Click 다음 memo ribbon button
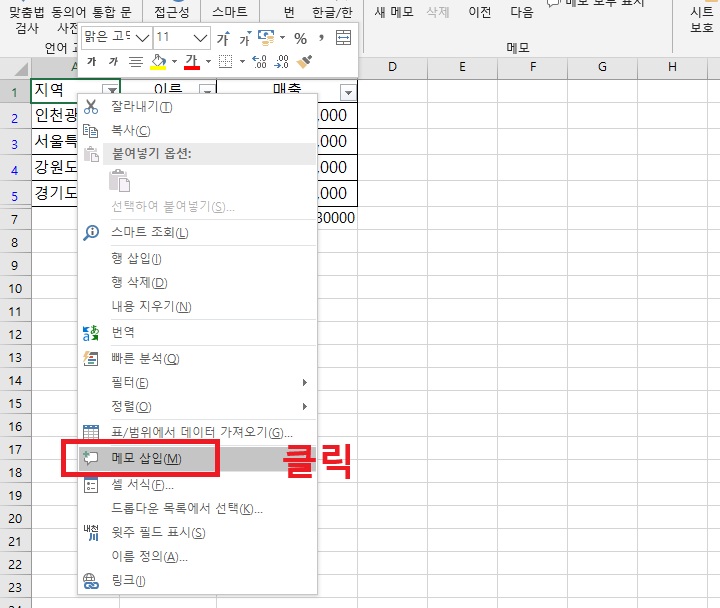The height and width of the screenshot is (608, 720). [x=522, y=11]
